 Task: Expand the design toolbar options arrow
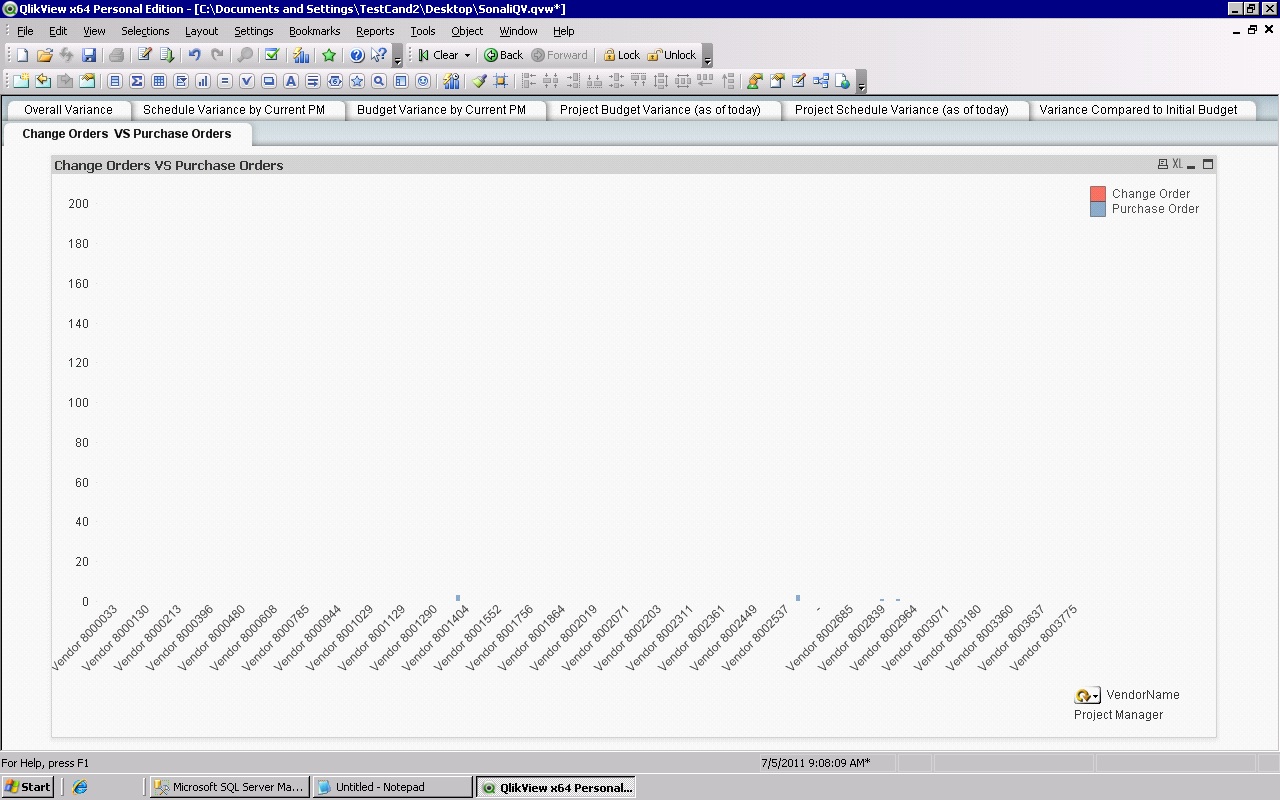coord(861,84)
